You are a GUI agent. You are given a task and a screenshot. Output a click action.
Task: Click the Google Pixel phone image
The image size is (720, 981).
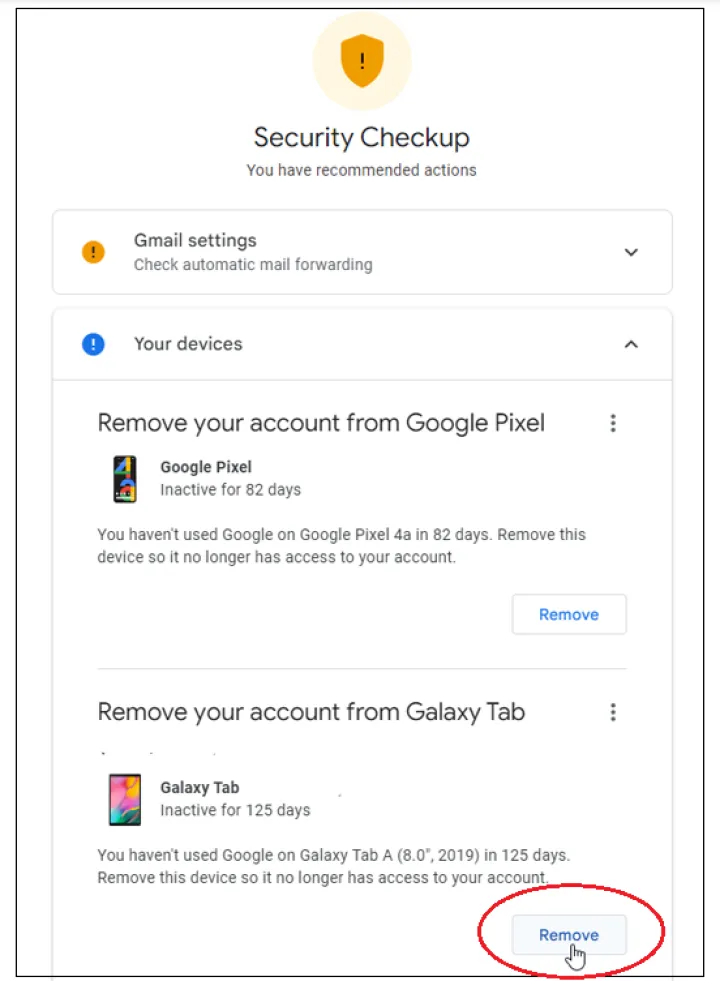click(124, 479)
